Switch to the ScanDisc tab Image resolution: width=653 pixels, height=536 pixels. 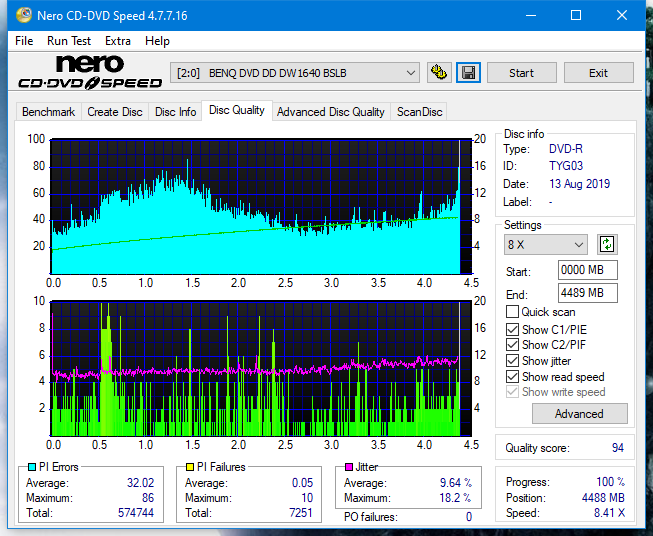(x=419, y=112)
